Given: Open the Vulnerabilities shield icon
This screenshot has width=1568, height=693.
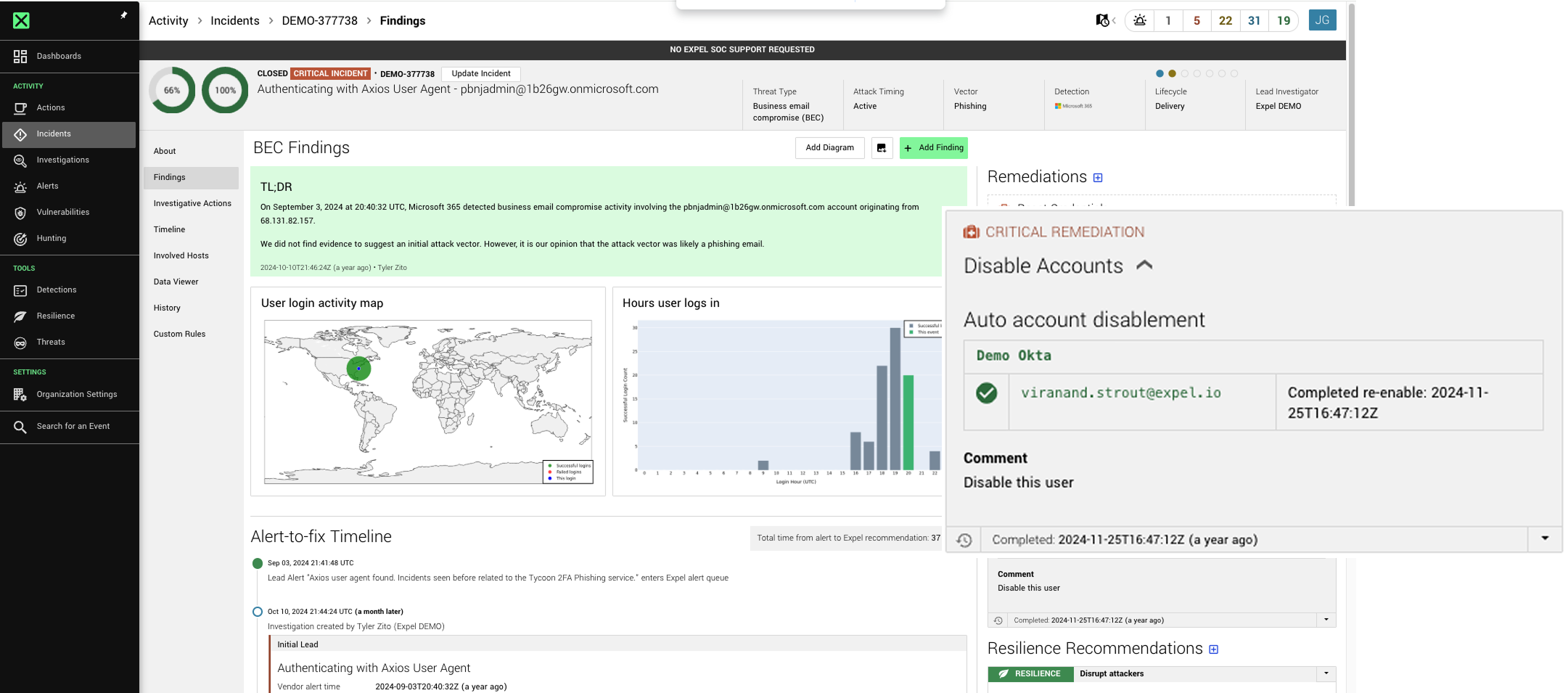Looking at the screenshot, I should [20, 213].
